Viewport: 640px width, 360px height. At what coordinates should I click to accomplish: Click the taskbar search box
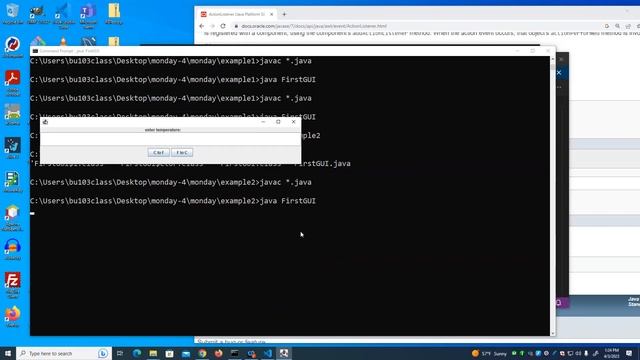[x=64, y=353]
